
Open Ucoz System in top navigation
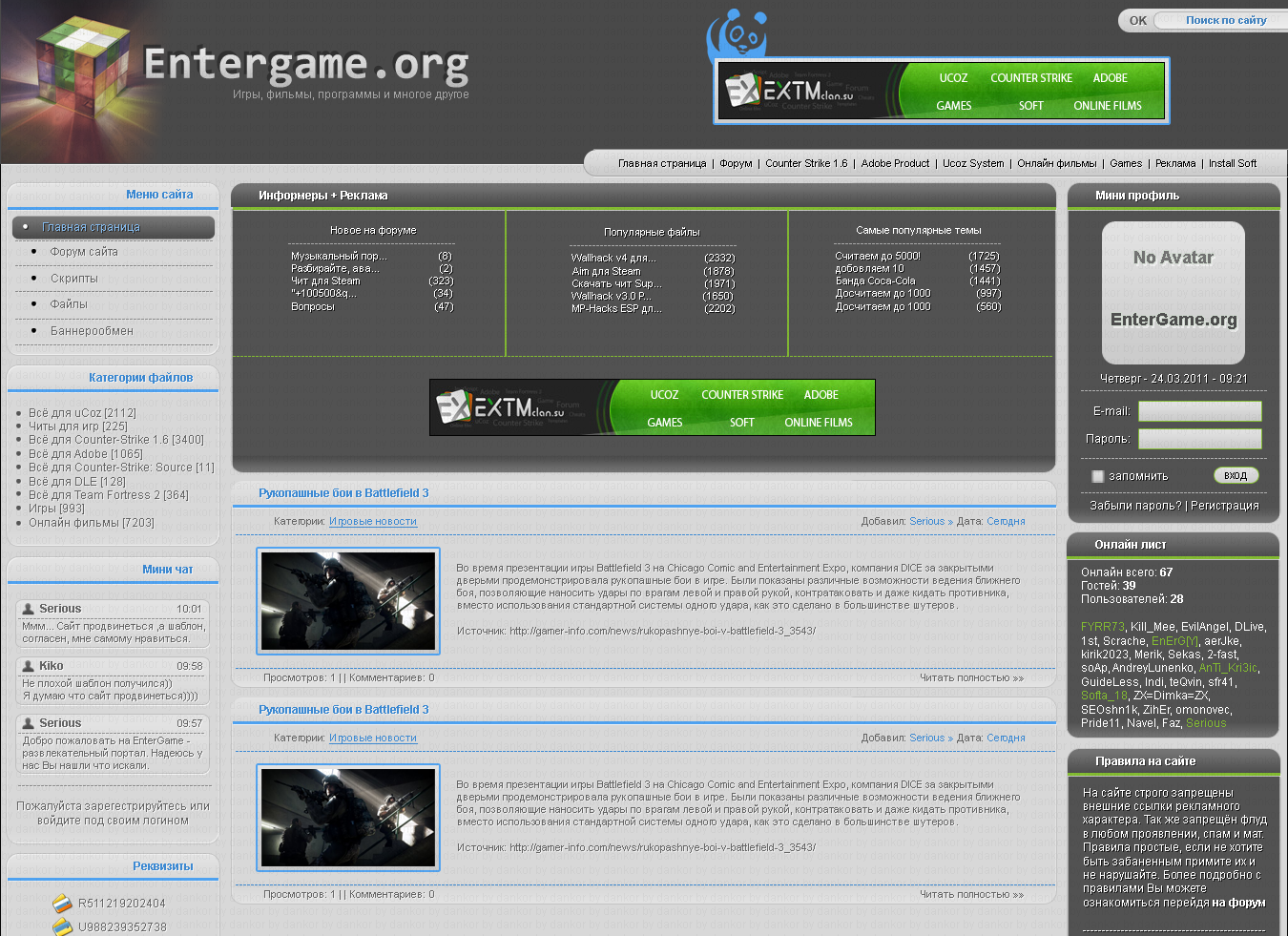coord(973,163)
